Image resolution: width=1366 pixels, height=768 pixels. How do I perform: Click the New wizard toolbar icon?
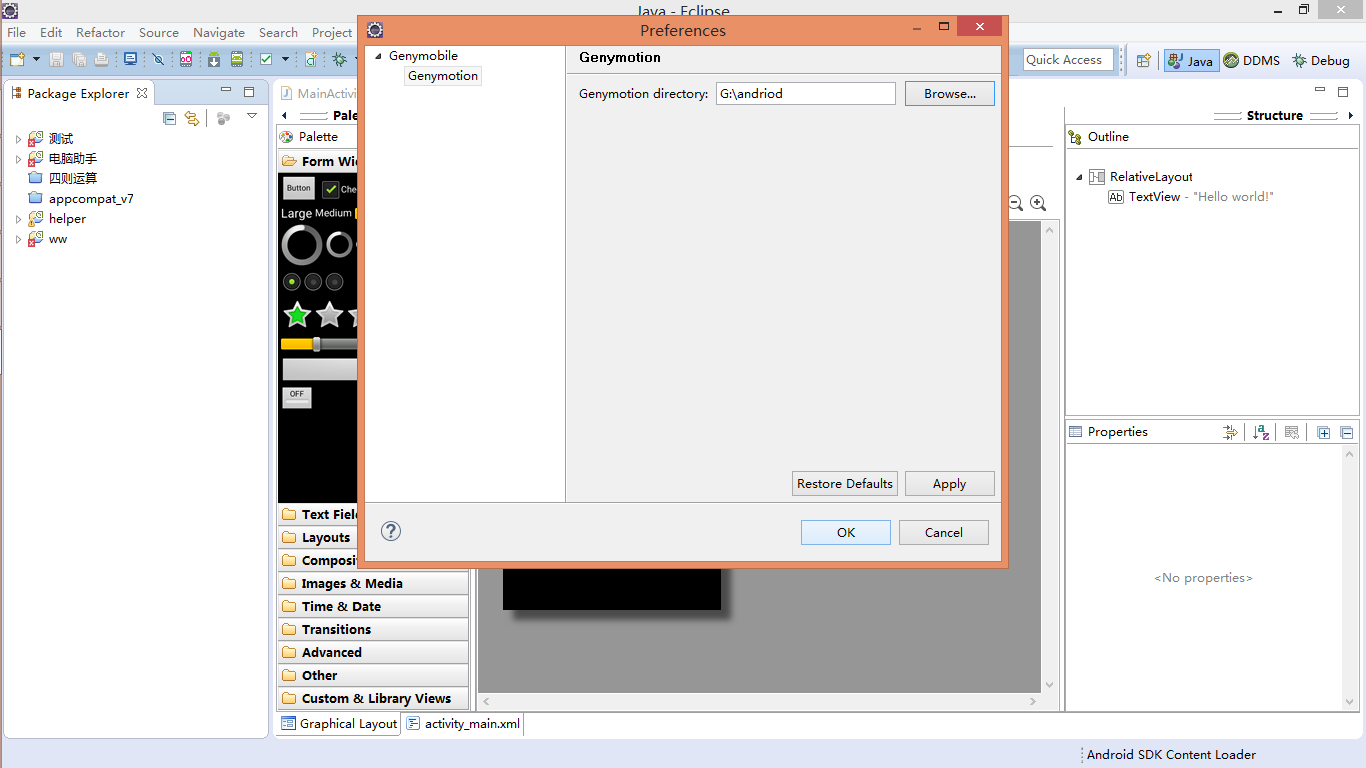tap(17, 60)
